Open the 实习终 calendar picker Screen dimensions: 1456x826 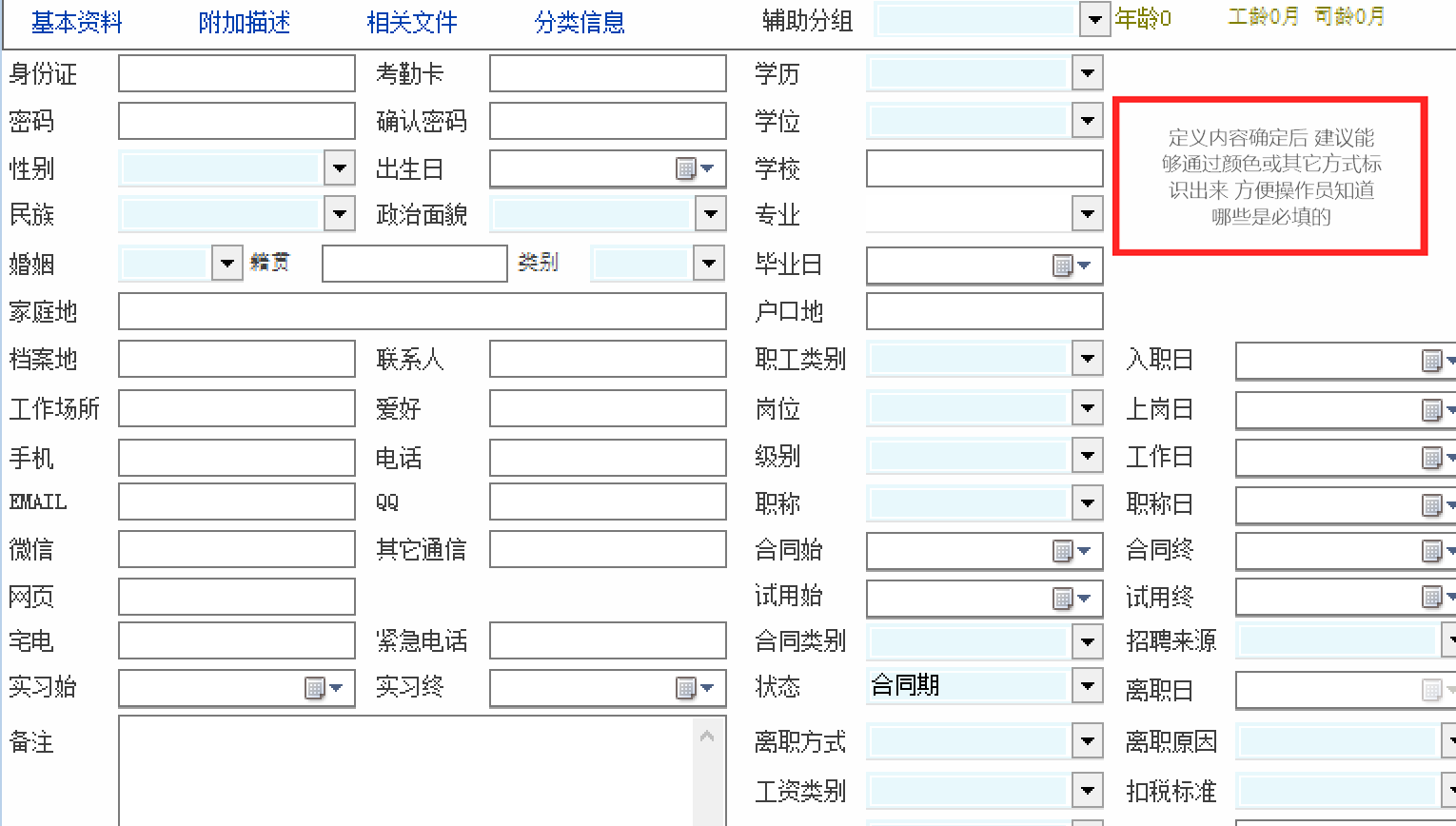[694, 688]
